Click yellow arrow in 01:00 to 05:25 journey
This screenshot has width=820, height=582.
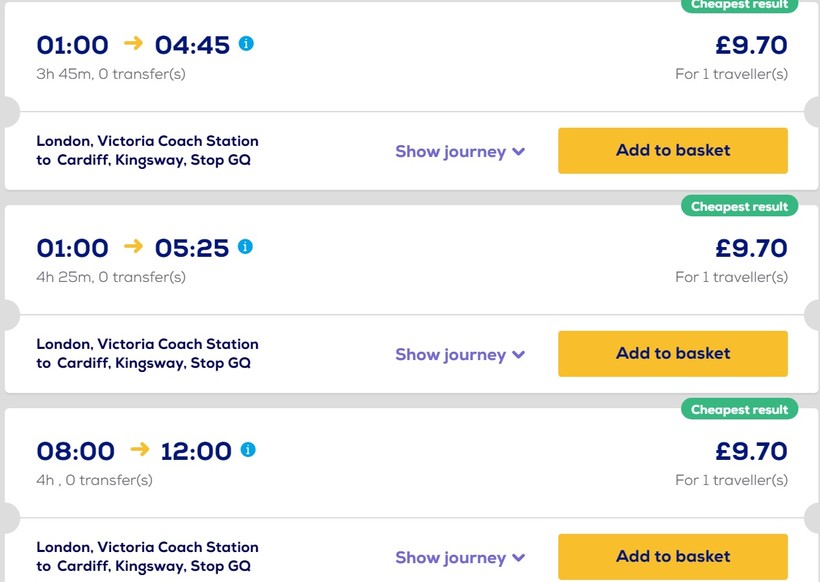tap(133, 246)
